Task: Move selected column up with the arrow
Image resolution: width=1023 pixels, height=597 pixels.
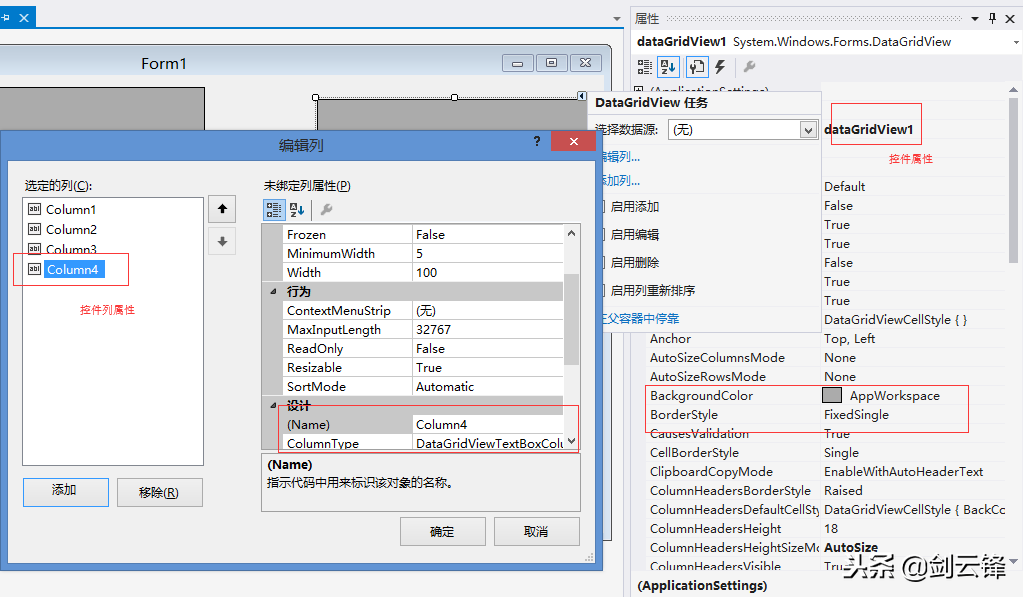Action: coord(222,209)
